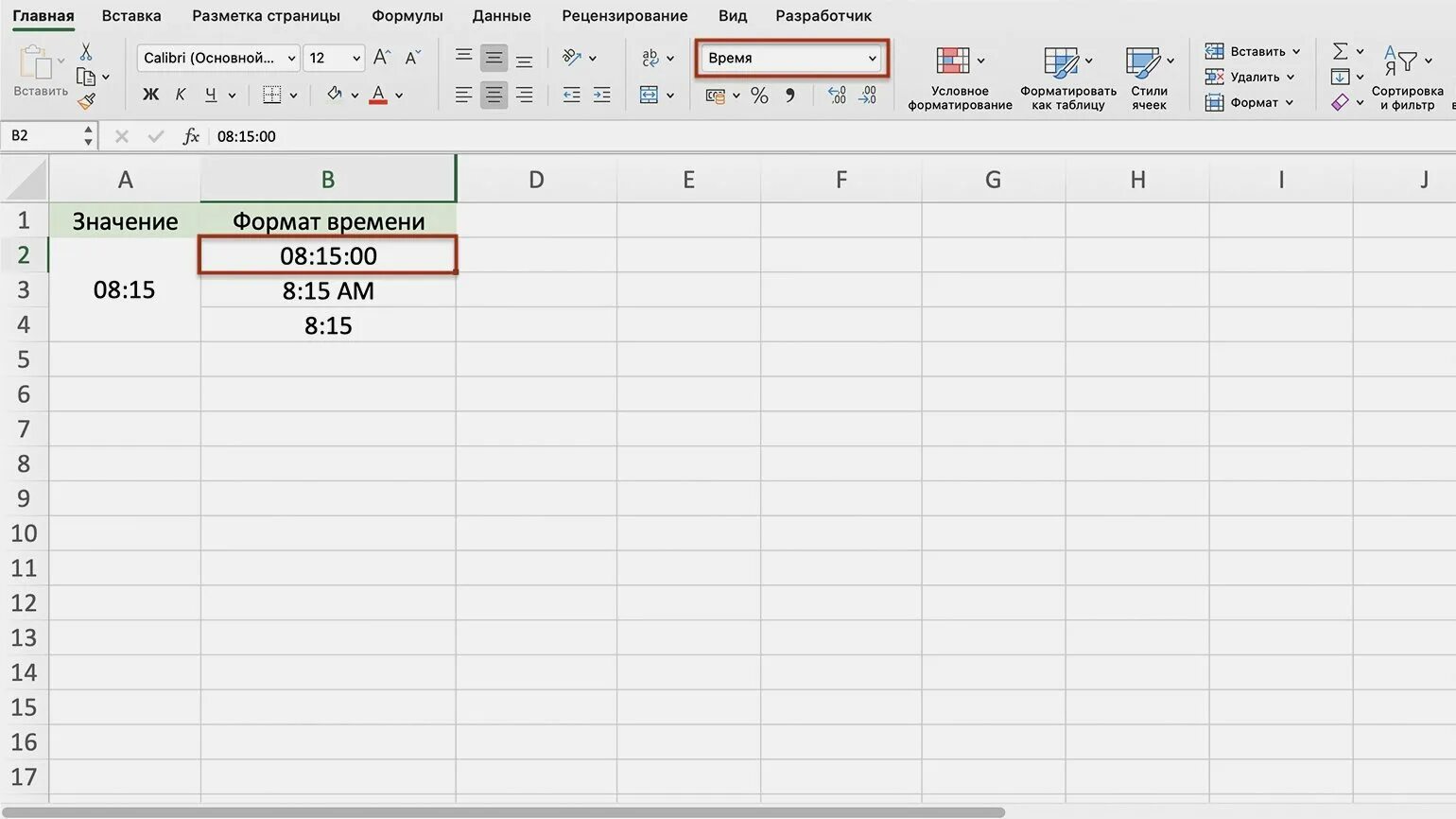Apply percent style format

click(x=759, y=95)
